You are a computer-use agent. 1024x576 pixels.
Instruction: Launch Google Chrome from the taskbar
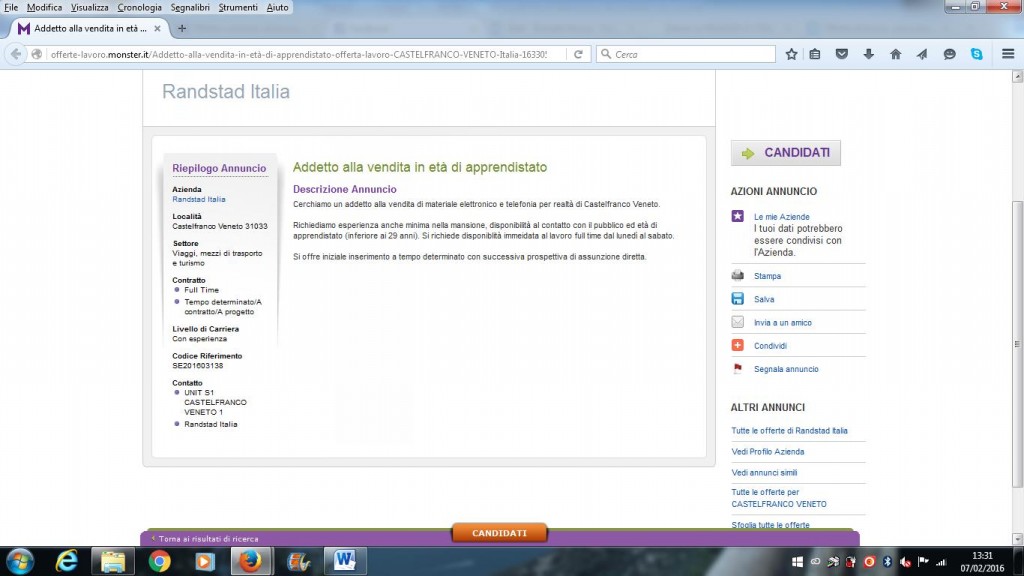click(x=159, y=561)
